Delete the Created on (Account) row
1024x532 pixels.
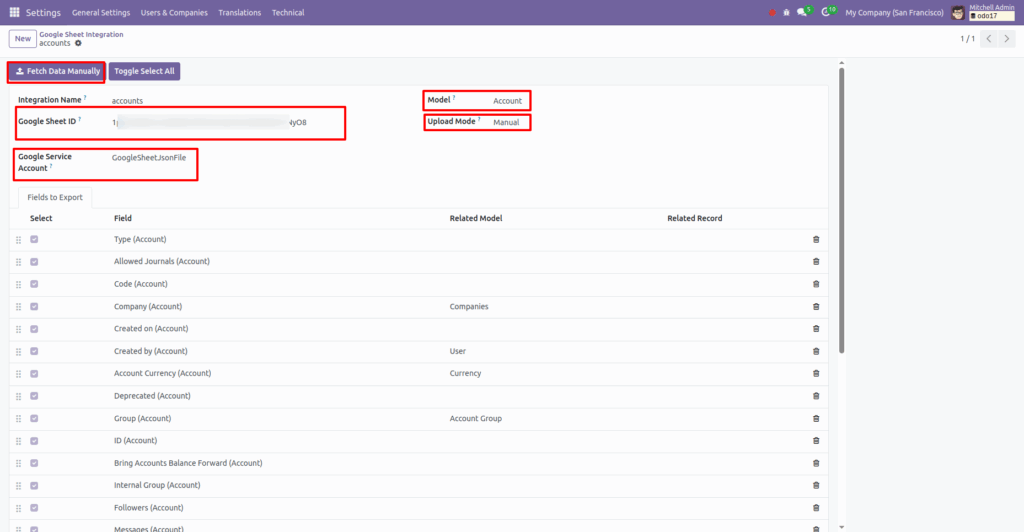click(816, 329)
